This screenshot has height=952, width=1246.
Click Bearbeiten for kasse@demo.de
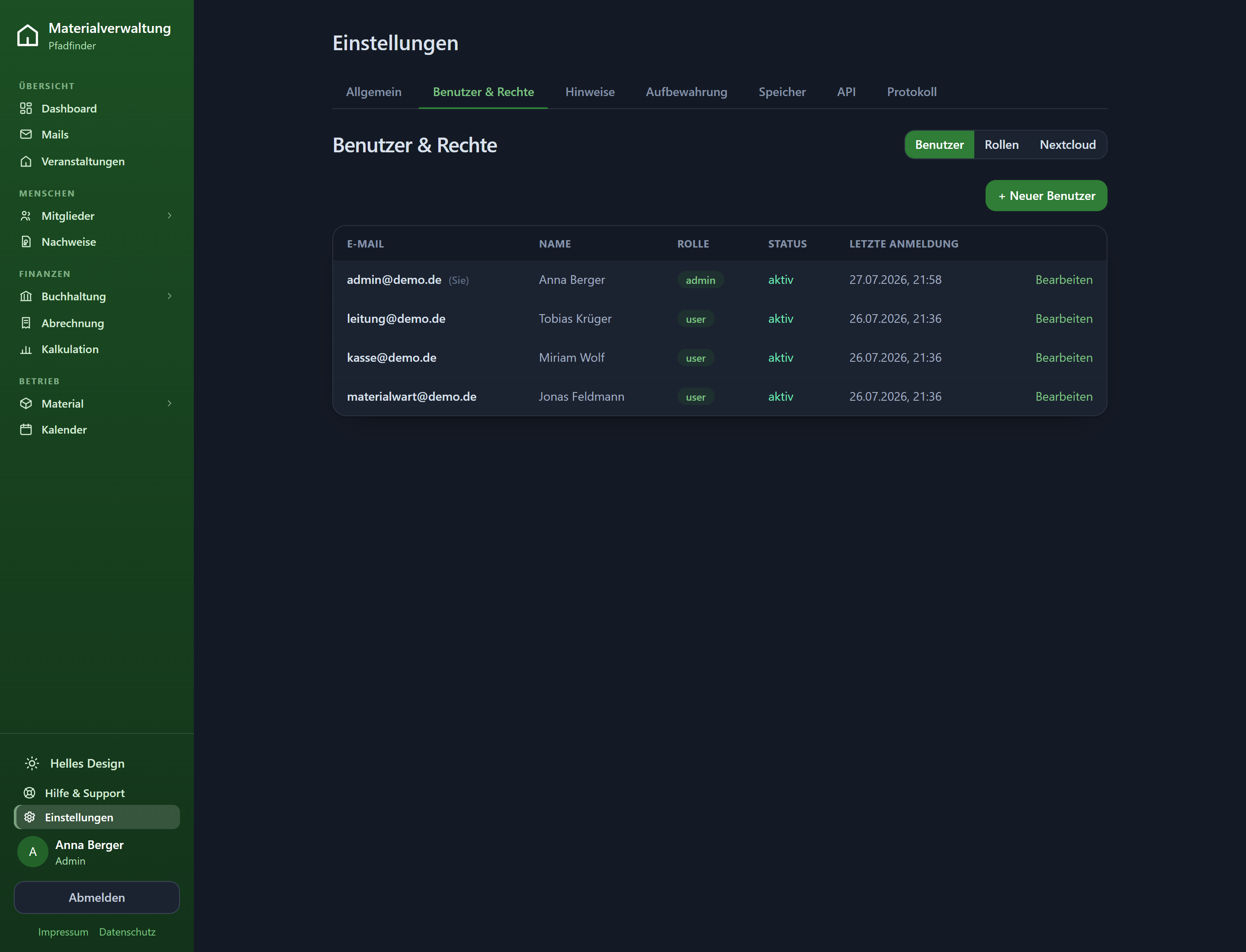coord(1063,357)
